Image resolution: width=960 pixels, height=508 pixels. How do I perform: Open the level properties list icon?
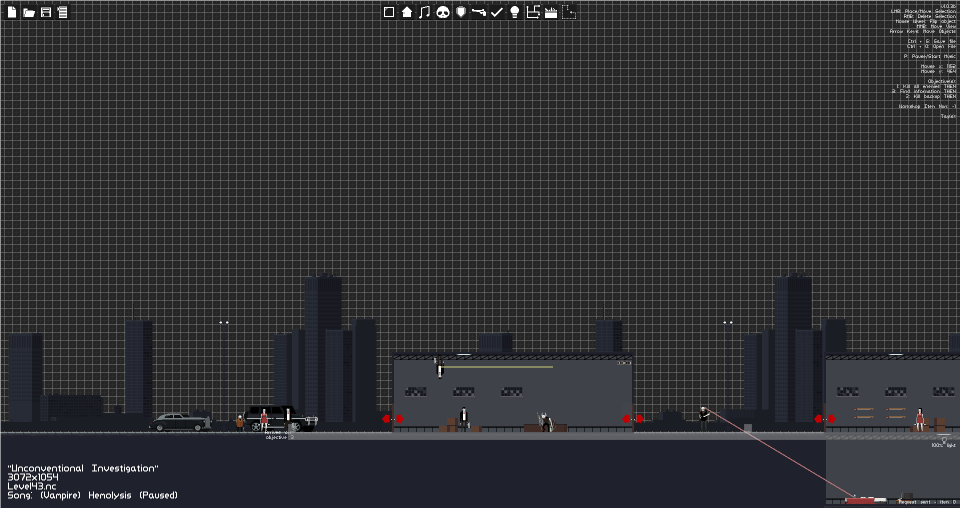click(62, 12)
